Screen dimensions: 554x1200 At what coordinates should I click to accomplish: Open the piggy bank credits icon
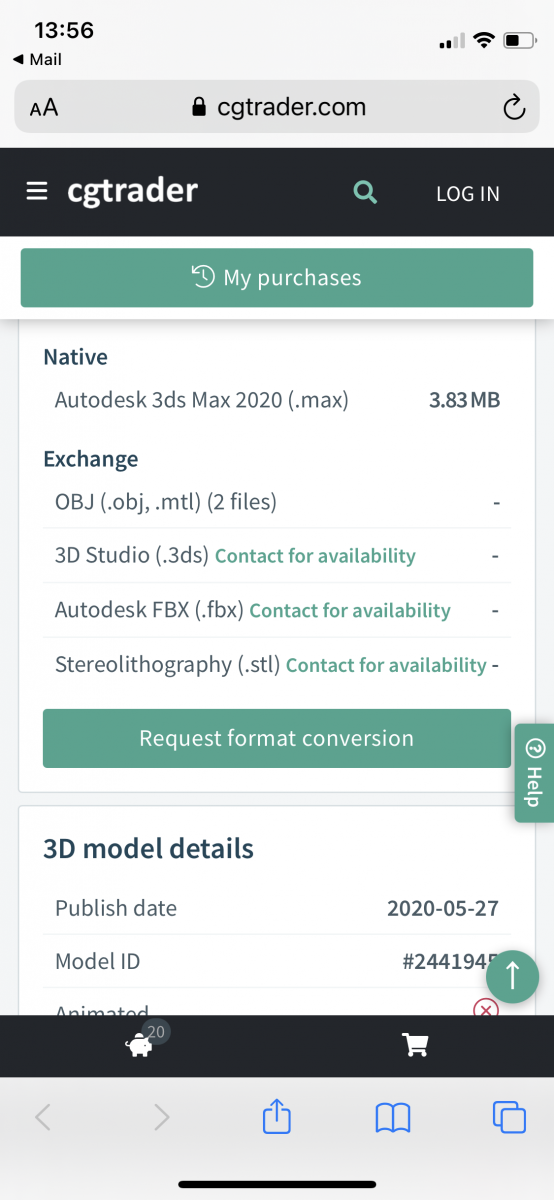[138, 1046]
